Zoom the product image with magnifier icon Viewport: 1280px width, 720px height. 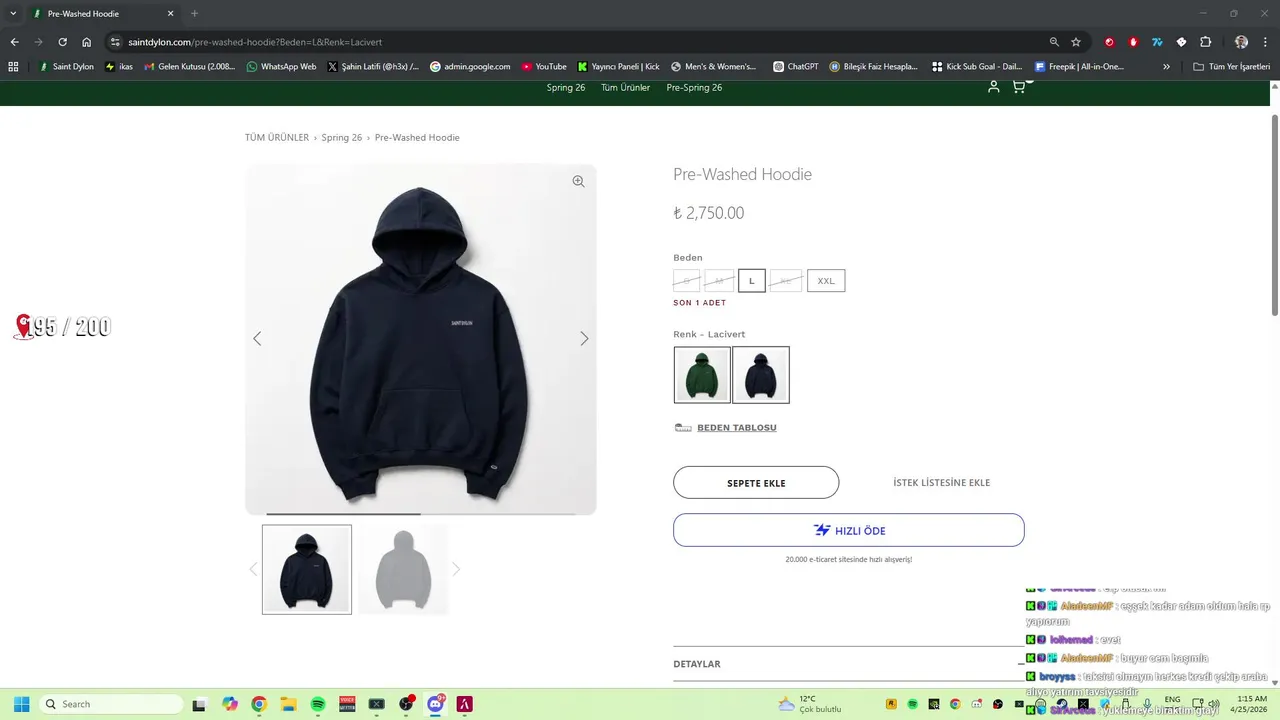[578, 181]
